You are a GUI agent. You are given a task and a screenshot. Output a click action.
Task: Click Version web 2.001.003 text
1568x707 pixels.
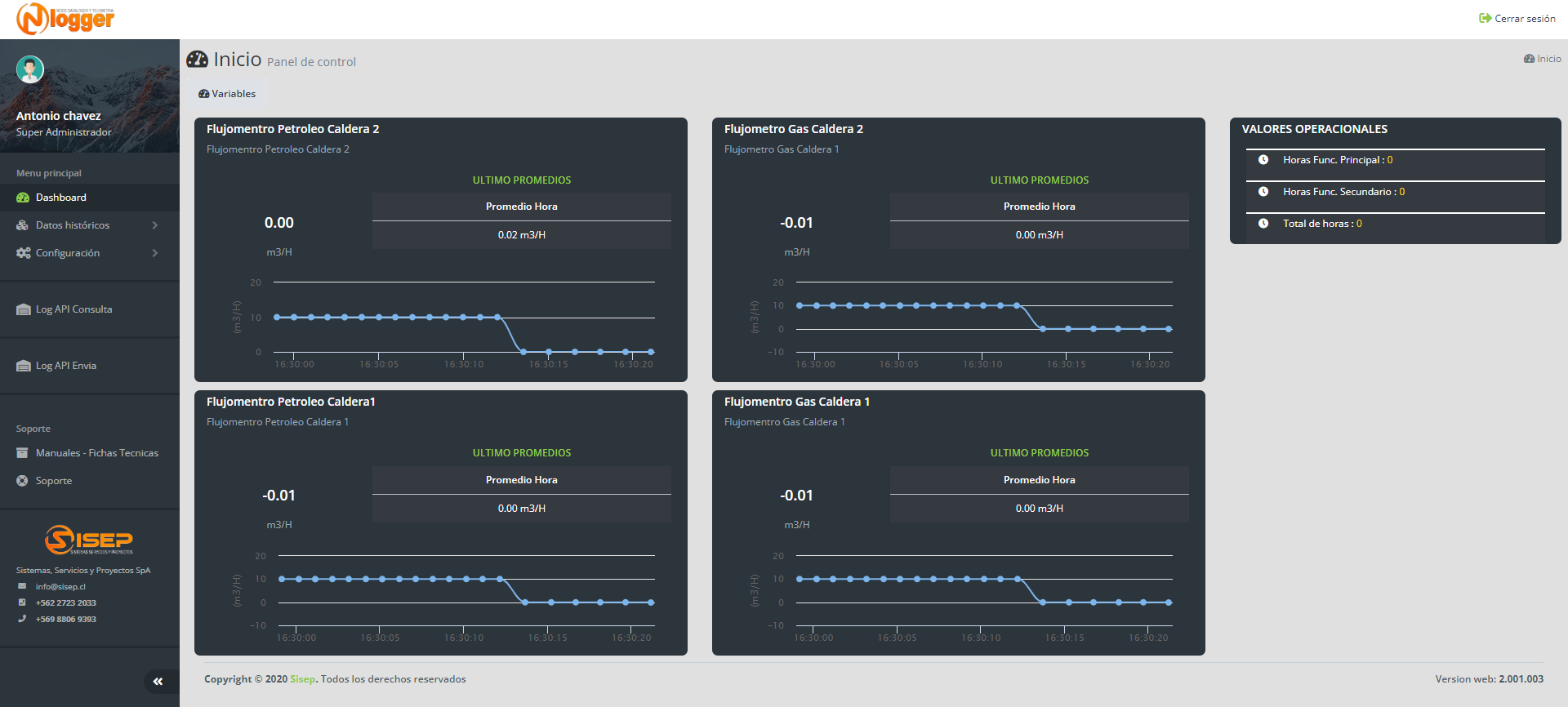click(x=1489, y=679)
